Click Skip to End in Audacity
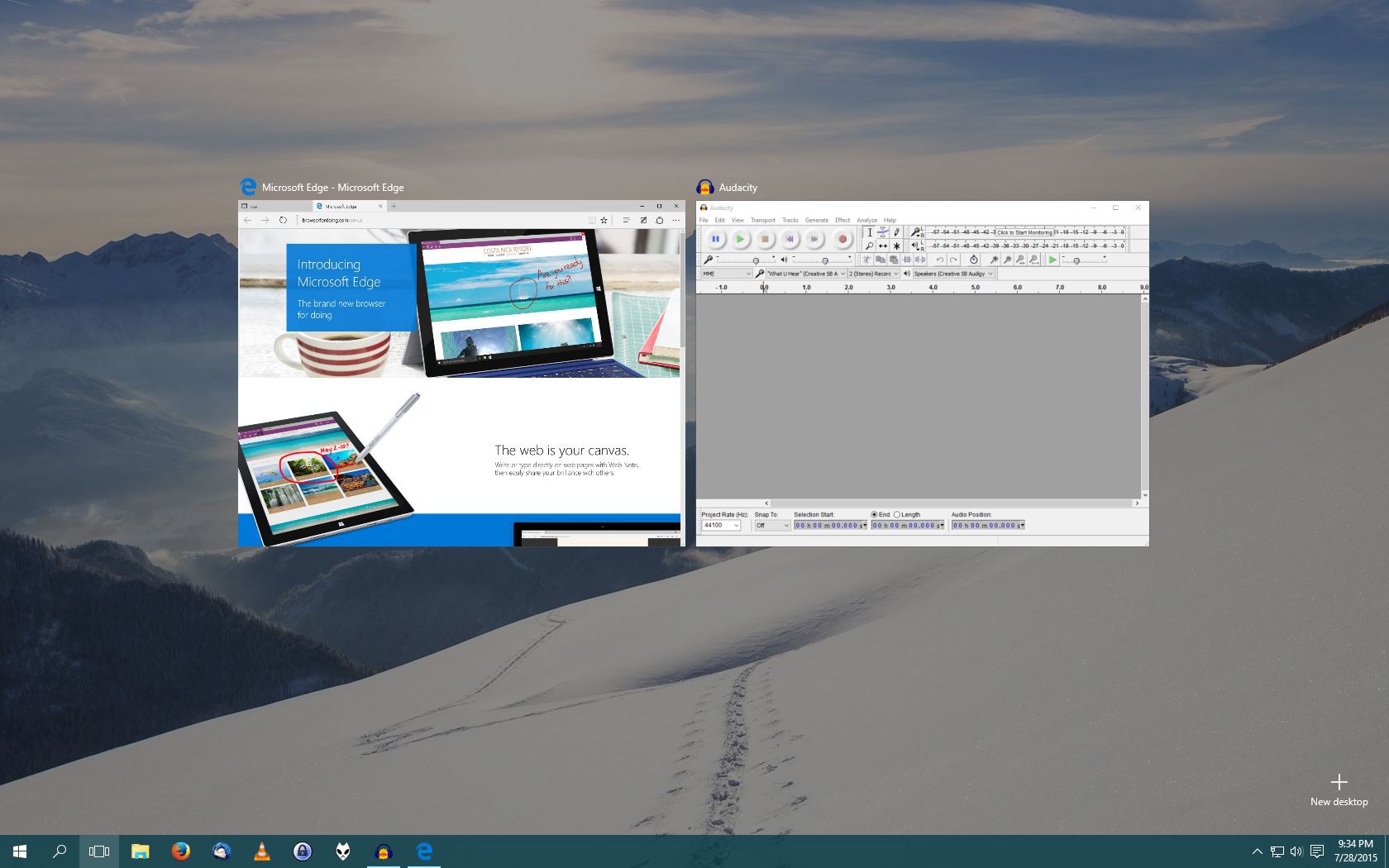Image resolution: width=1389 pixels, height=868 pixels. (814, 239)
